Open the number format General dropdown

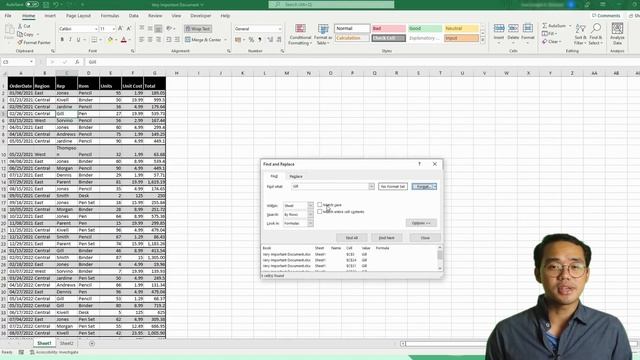click(x=280, y=29)
